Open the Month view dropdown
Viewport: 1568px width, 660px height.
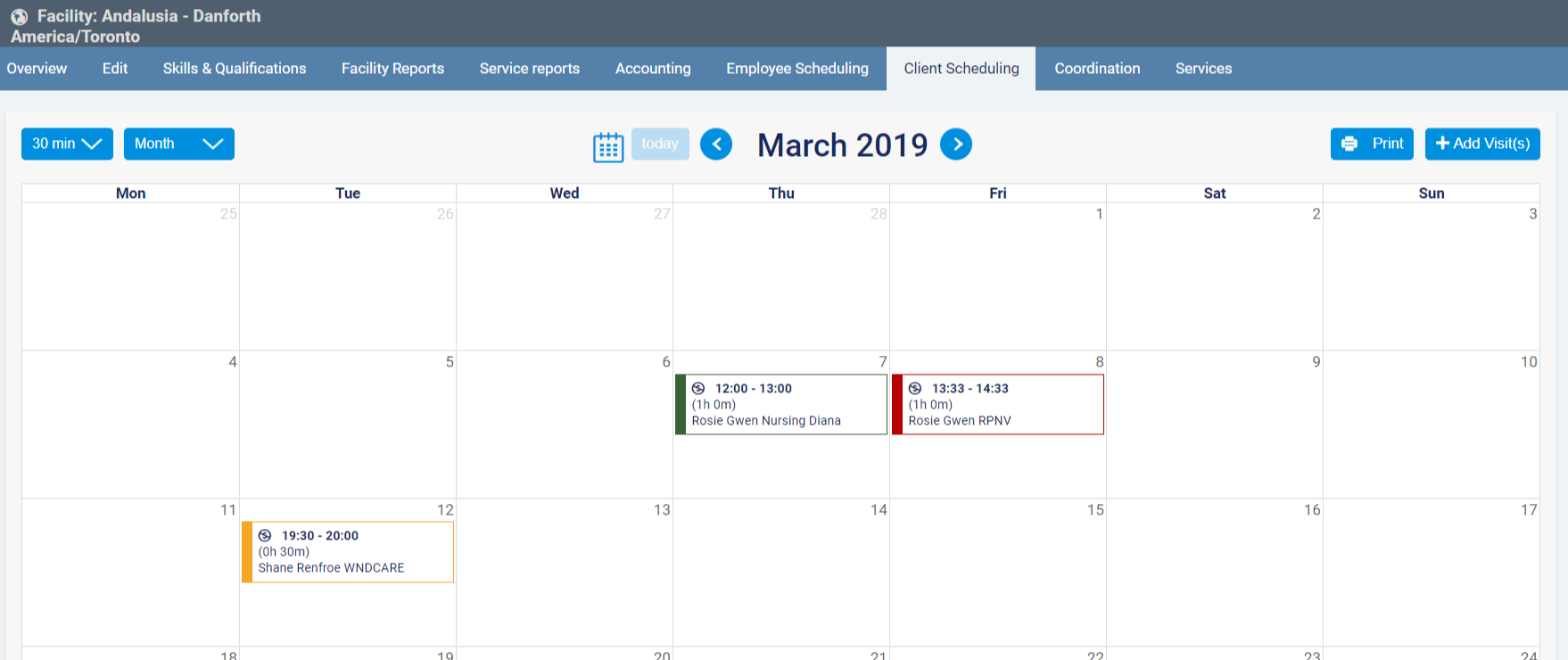179,144
